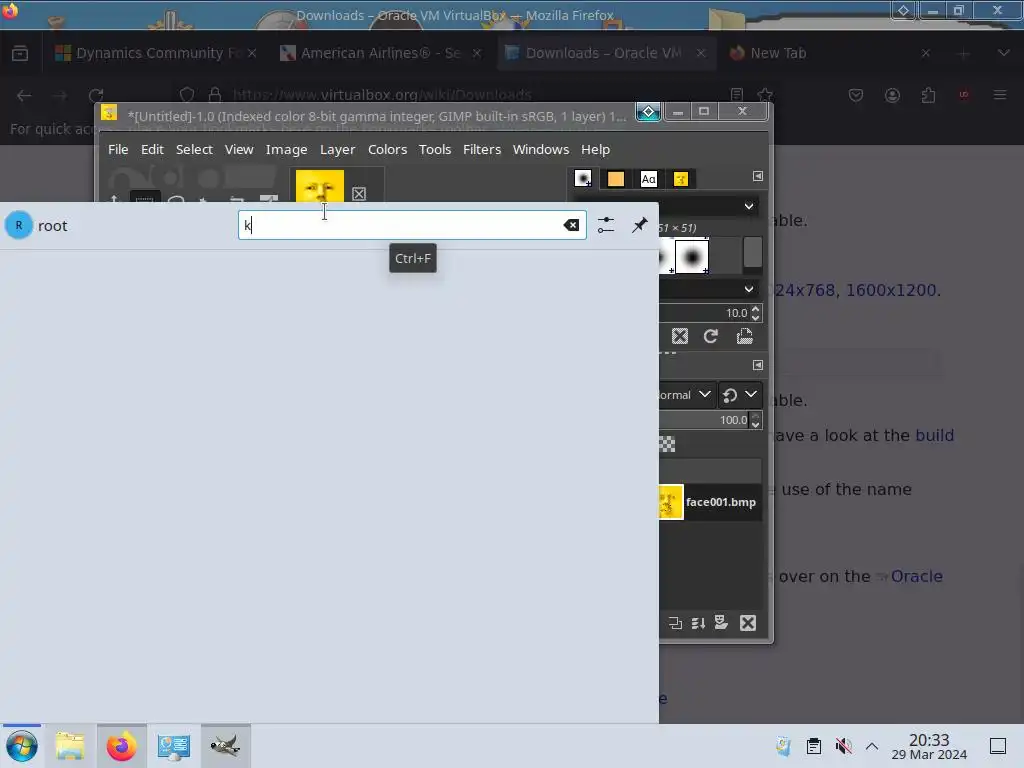Viewport: 1024px width, 768px height.
Task: Switch to American Airlines Firefox tab
Action: [x=380, y=53]
